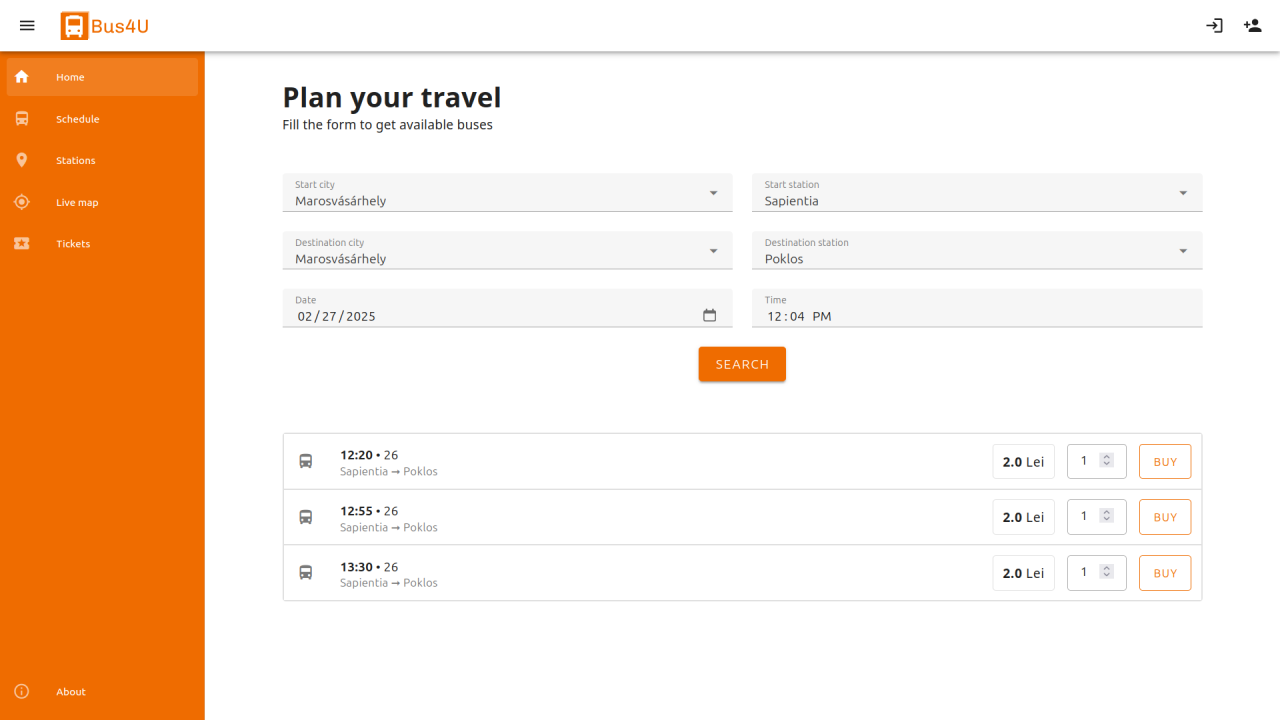Image resolution: width=1280 pixels, height=720 pixels.
Task: Open the date picker calendar icon
Action: [x=709, y=315]
